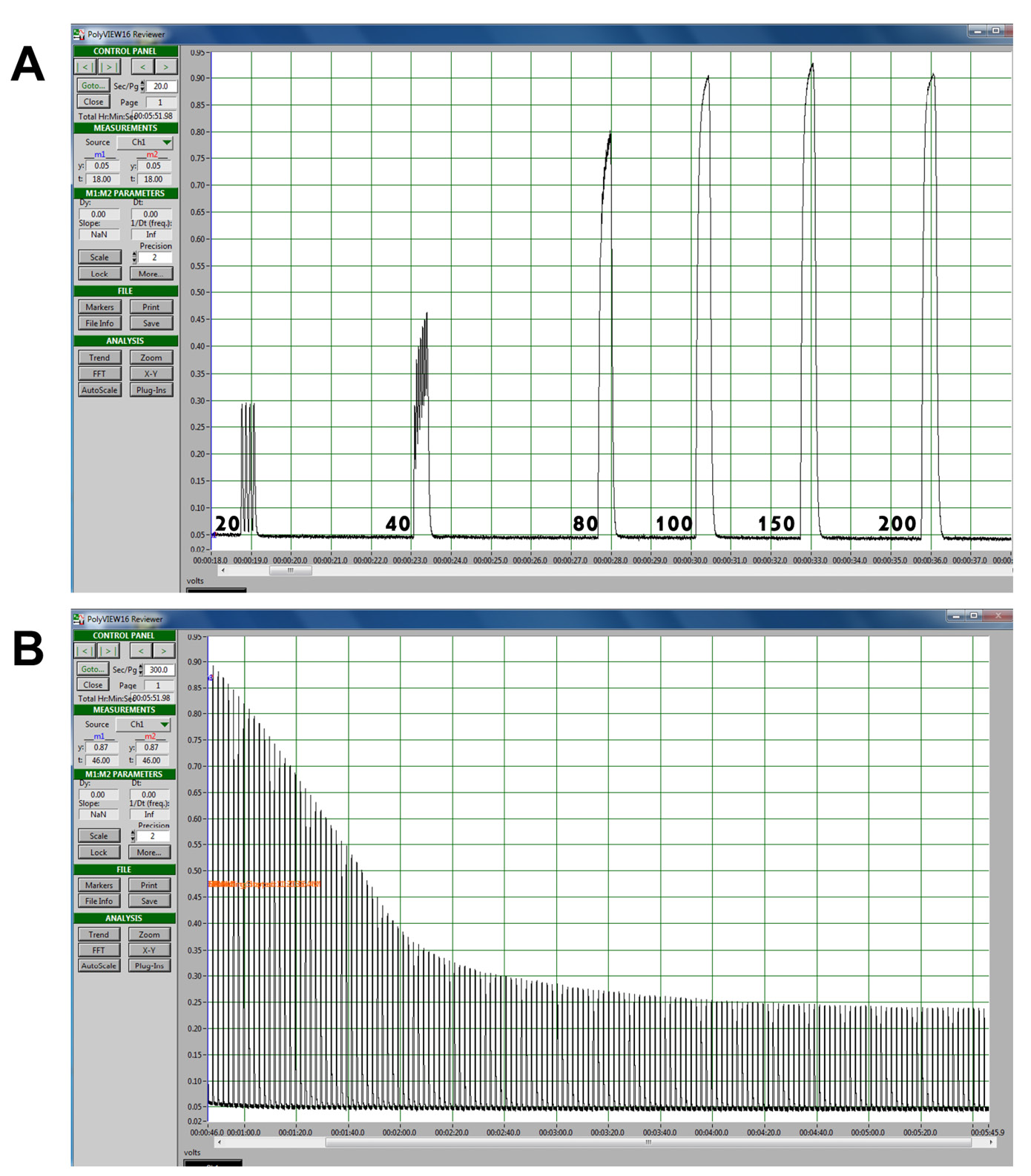Click Sec/Pg field showing 300.0
This screenshot has width=1031, height=1176.
click(x=159, y=670)
